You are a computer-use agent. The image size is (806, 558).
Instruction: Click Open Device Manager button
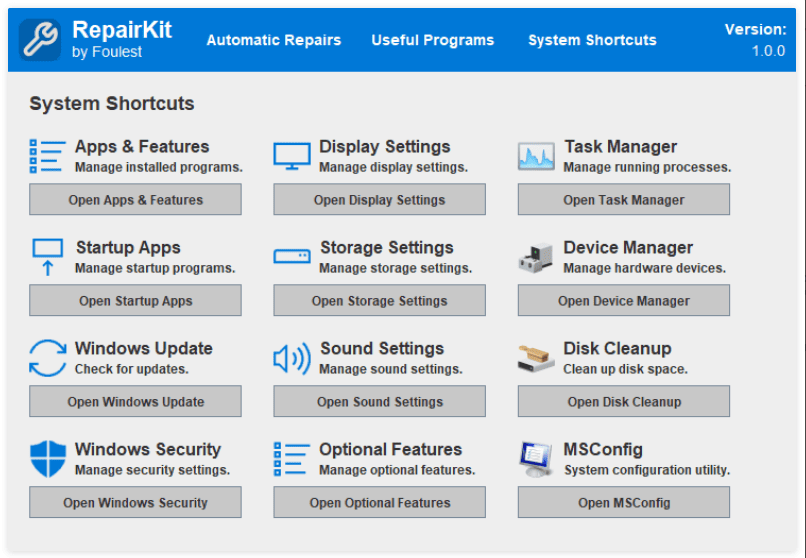[624, 301]
